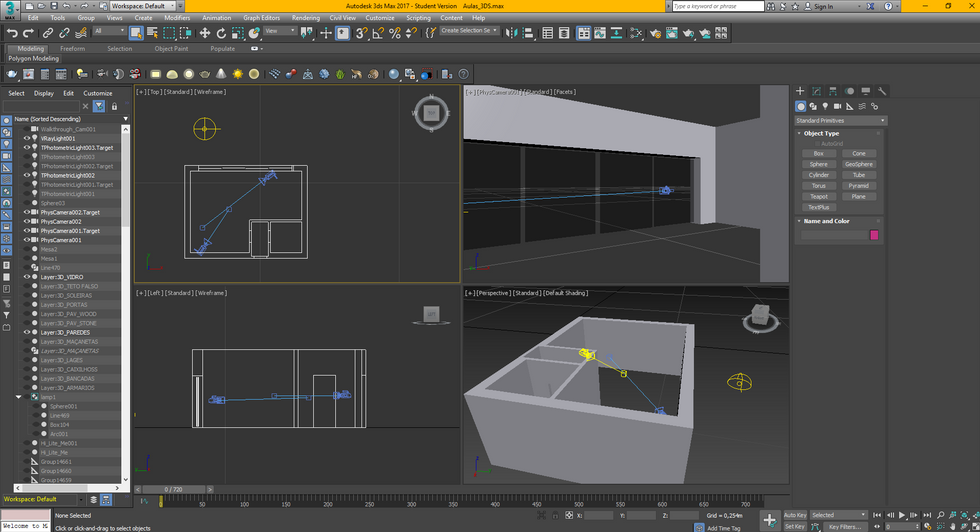Activate the Select Object tool

(136, 33)
